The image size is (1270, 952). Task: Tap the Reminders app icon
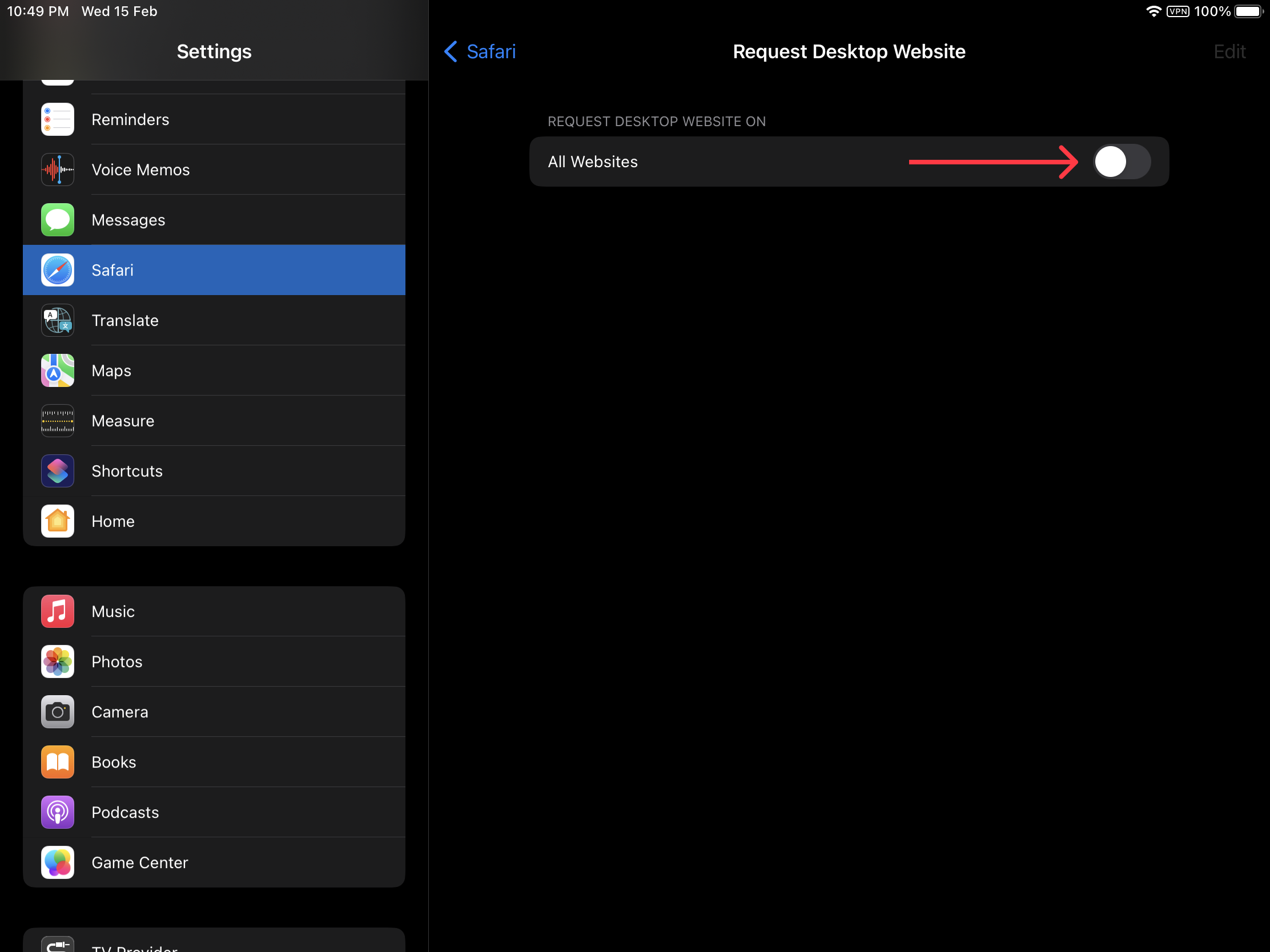[58, 119]
